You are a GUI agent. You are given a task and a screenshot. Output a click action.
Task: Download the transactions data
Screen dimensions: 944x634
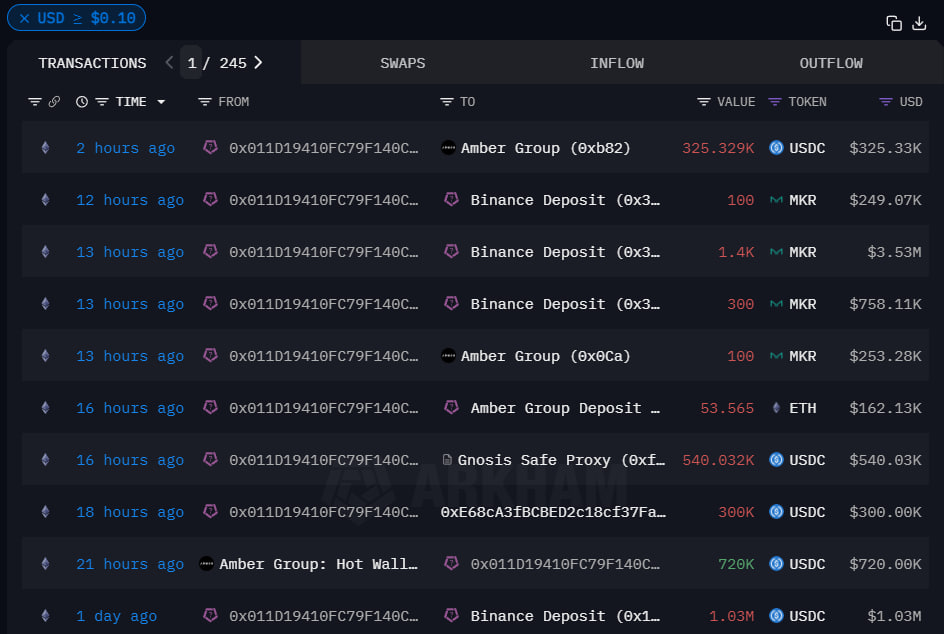pyautogui.click(x=919, y=23)
